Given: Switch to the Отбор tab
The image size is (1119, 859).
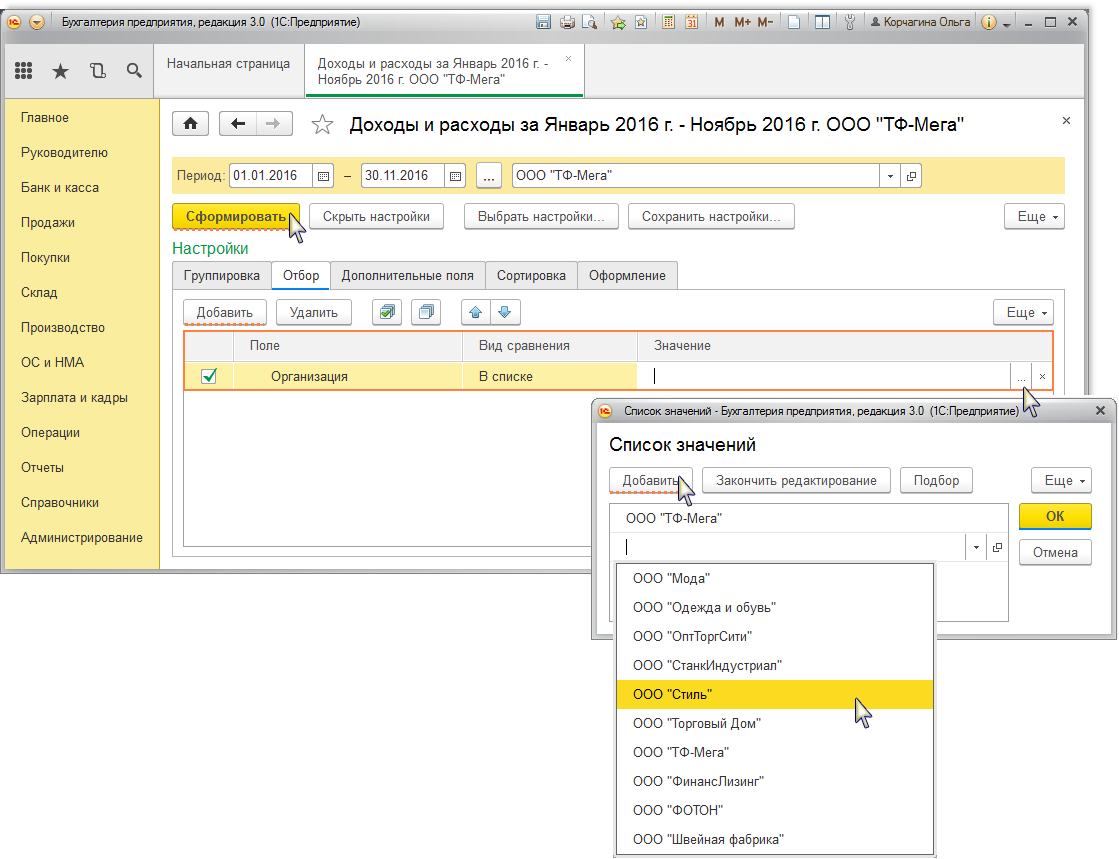Looking at the screenshot, I should (x=300, y=275).
